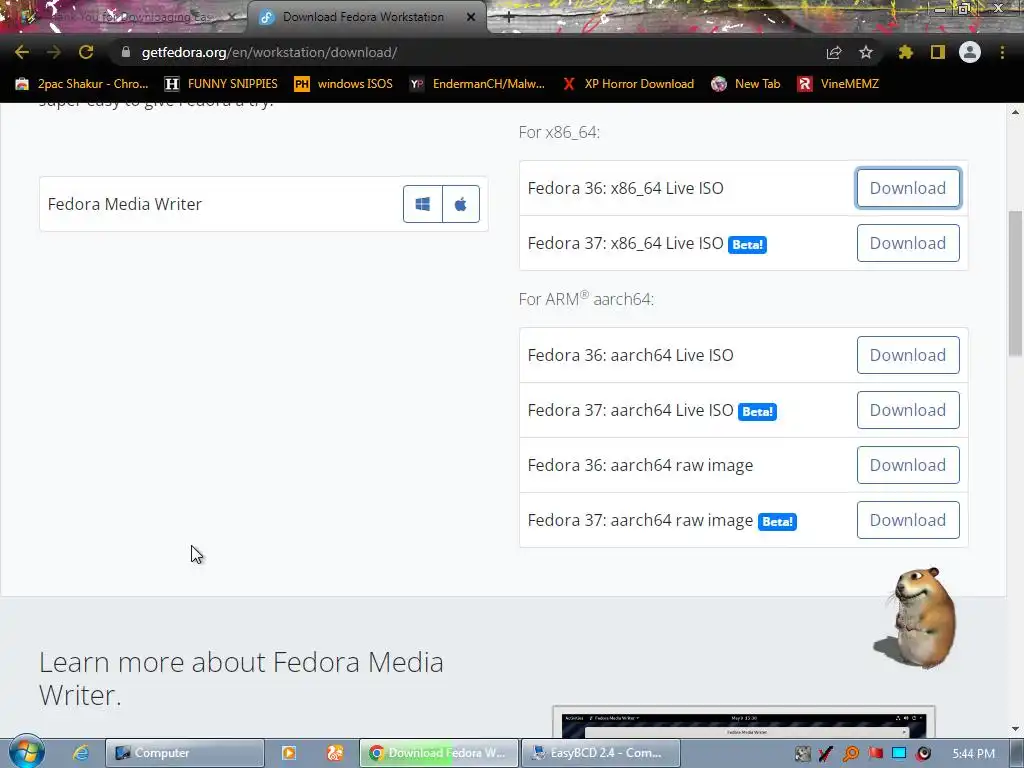Download Fedora 37 aarch64 raw image
The image size is (1024, 768).
coord(908,520)
